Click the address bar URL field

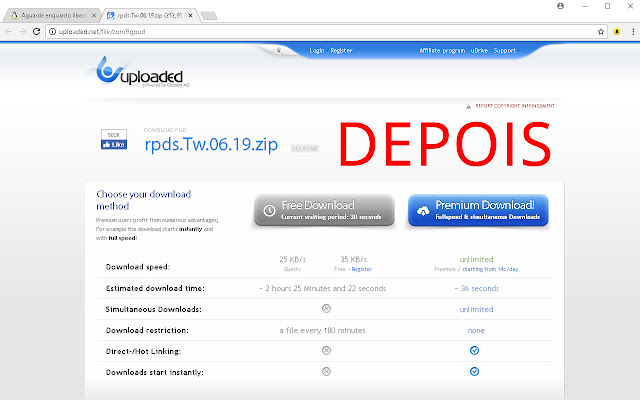[327, 31]
